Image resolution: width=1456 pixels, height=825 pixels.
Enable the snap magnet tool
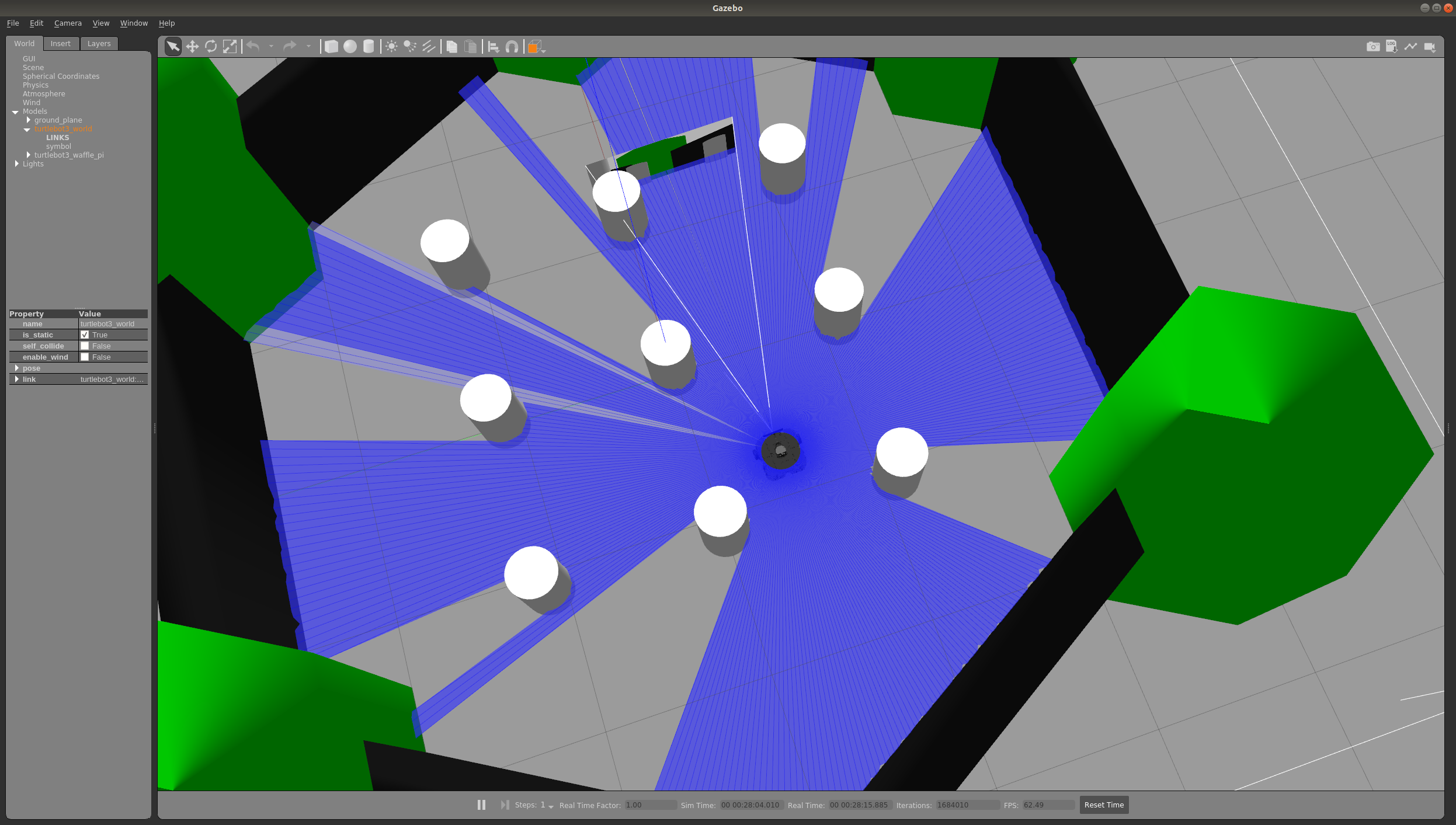tap(512, 47)
